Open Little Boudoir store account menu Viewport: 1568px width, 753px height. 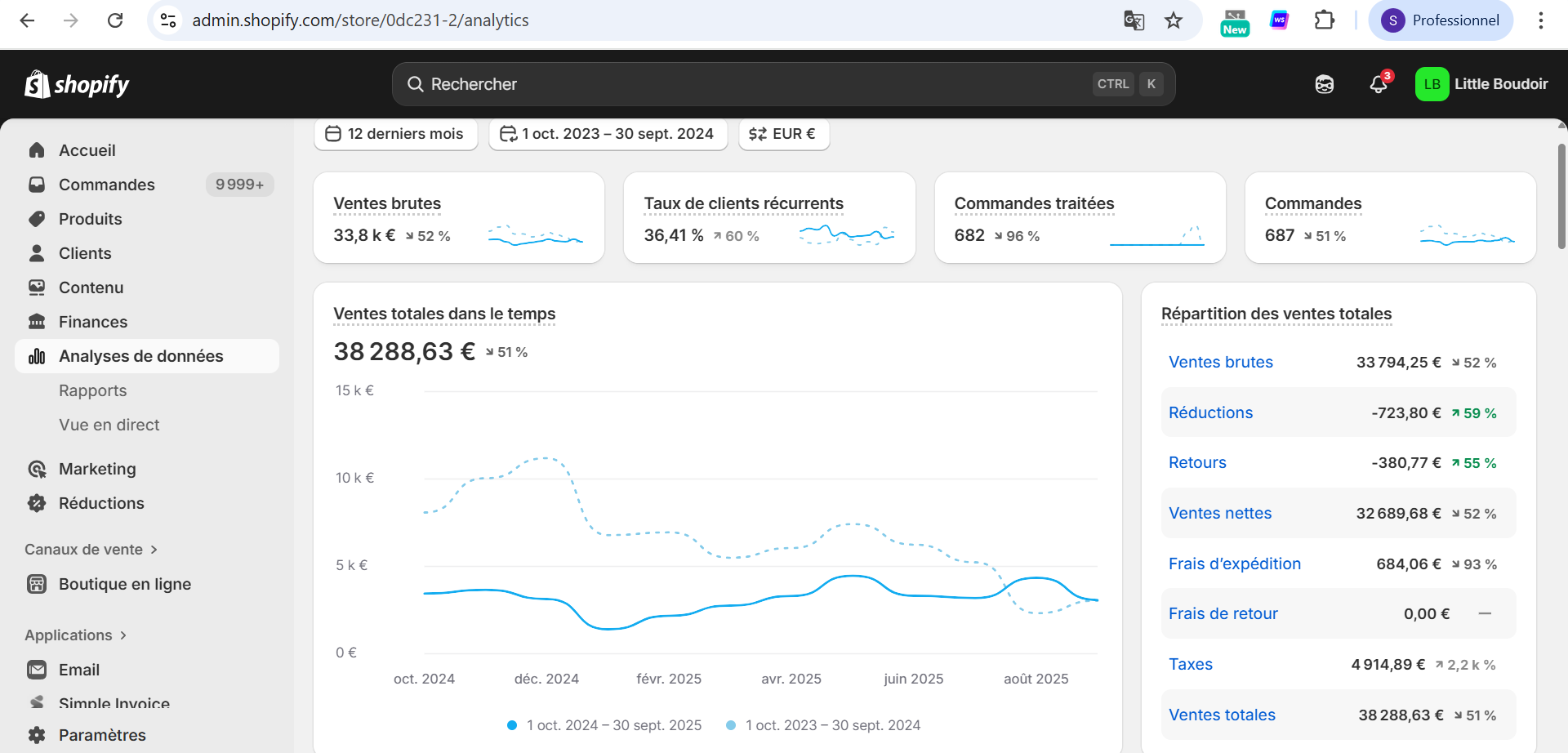coord(1481,84)
